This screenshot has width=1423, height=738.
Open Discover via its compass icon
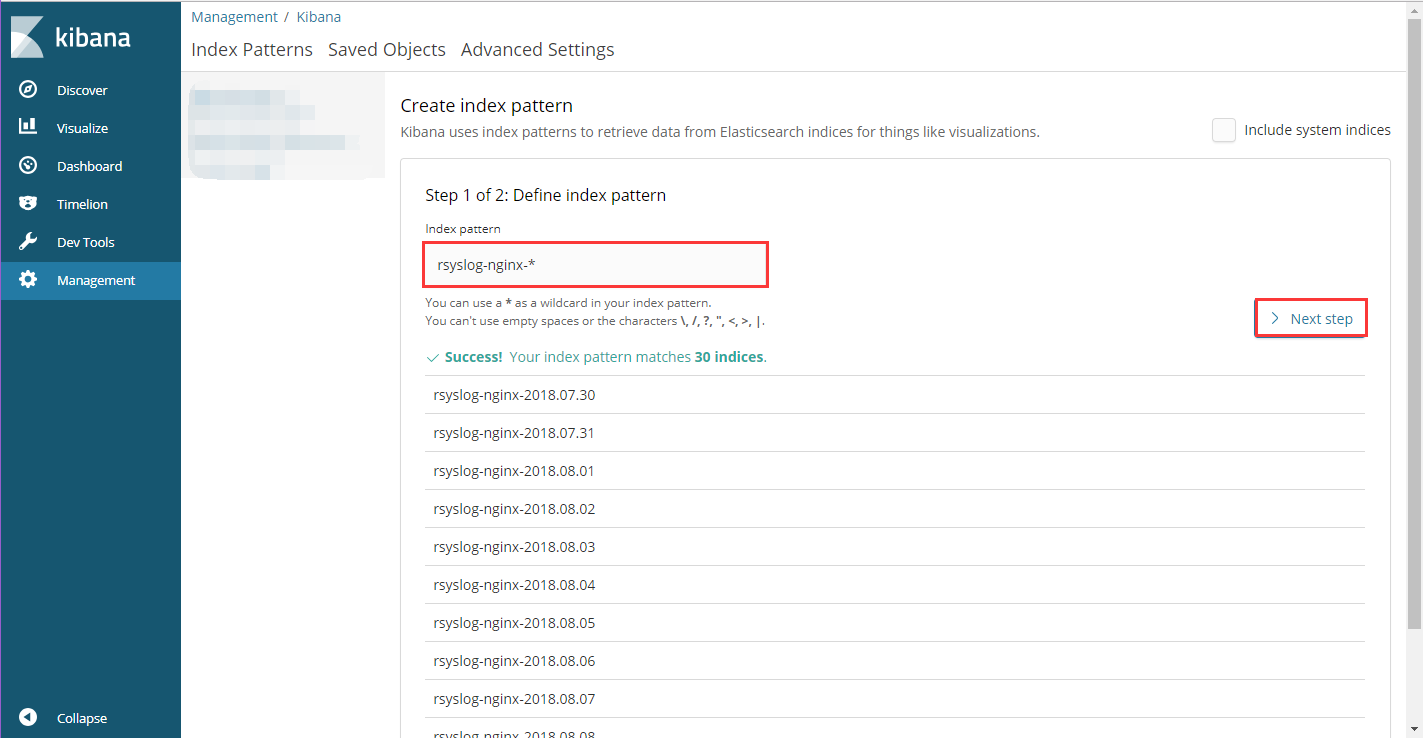28,90
